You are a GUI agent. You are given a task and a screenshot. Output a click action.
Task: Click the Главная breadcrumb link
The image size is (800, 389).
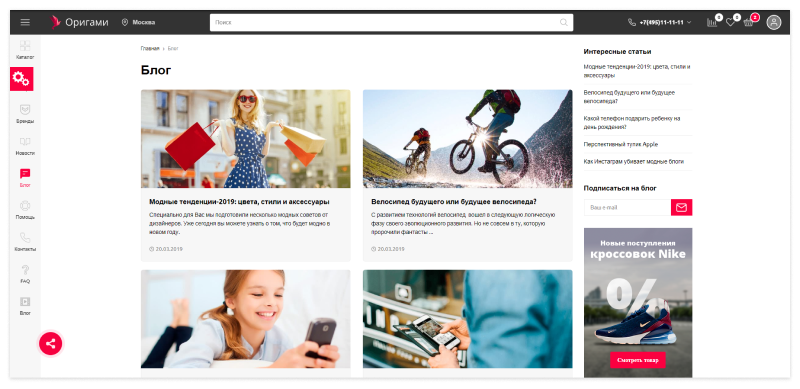point(150,48)
